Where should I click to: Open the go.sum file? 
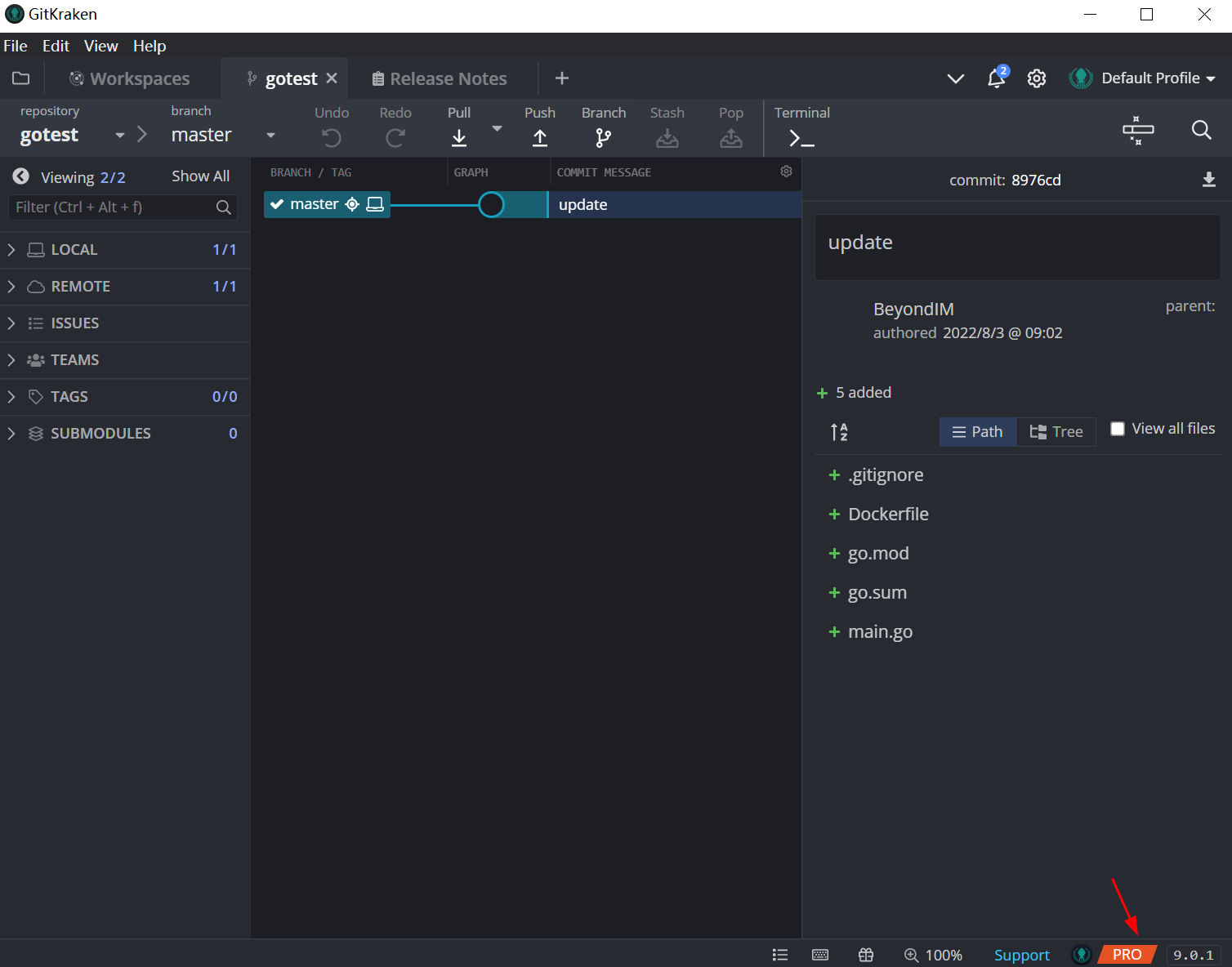877,593
